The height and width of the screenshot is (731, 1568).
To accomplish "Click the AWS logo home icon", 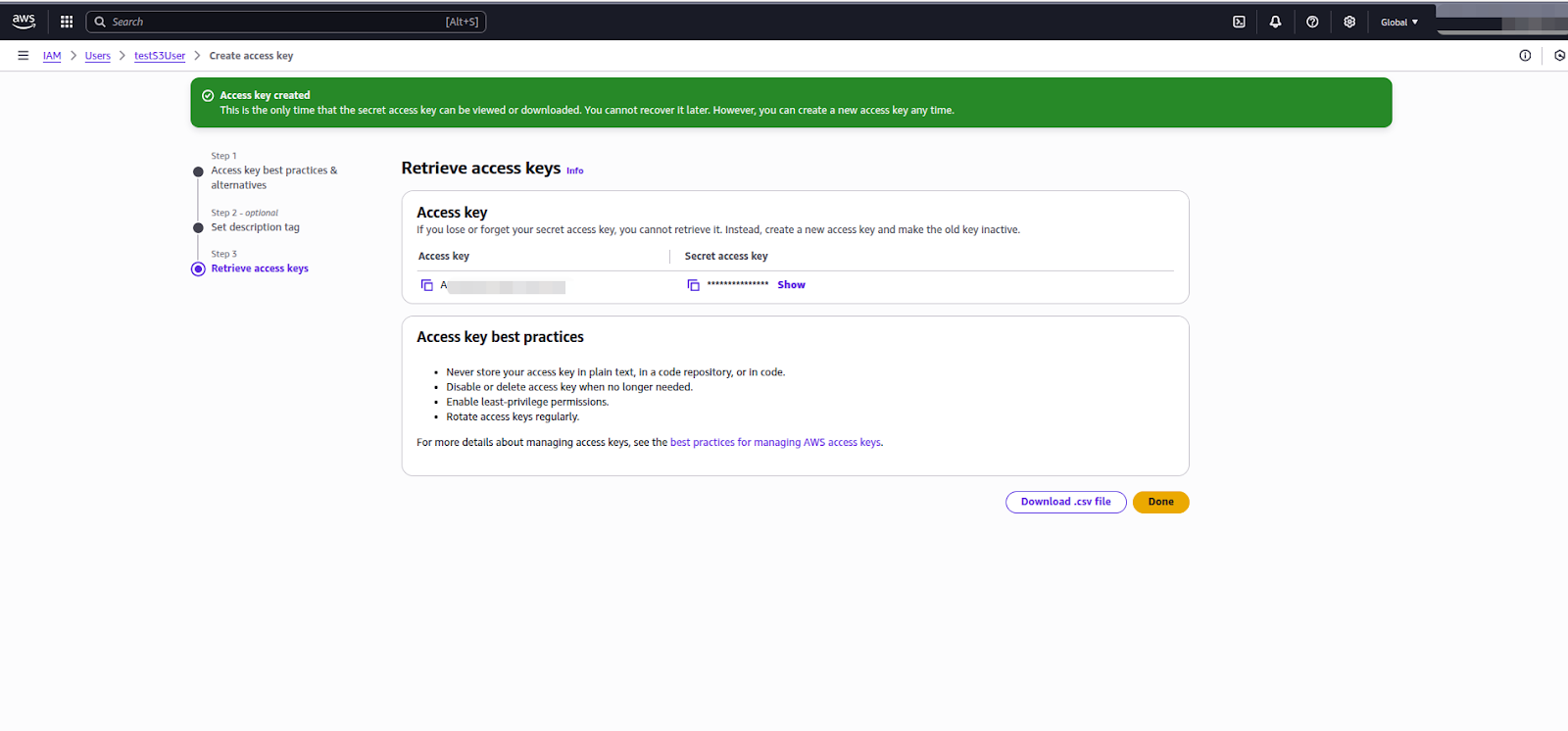I will tap(24, 22).
